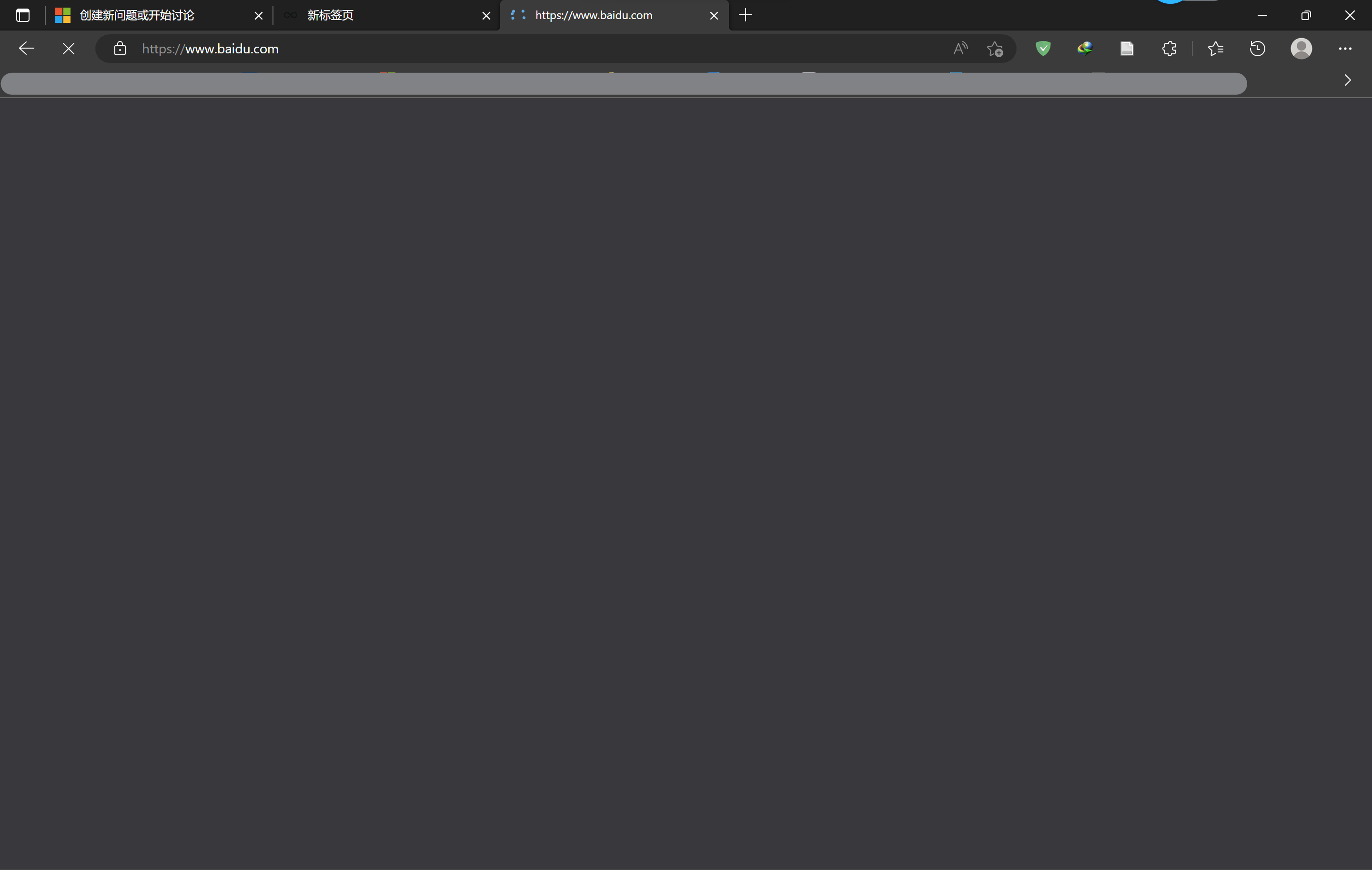The height and width of the screenshot is (870, 1372).
Task: Go back with the back arrow
Action: coord(26,49)
